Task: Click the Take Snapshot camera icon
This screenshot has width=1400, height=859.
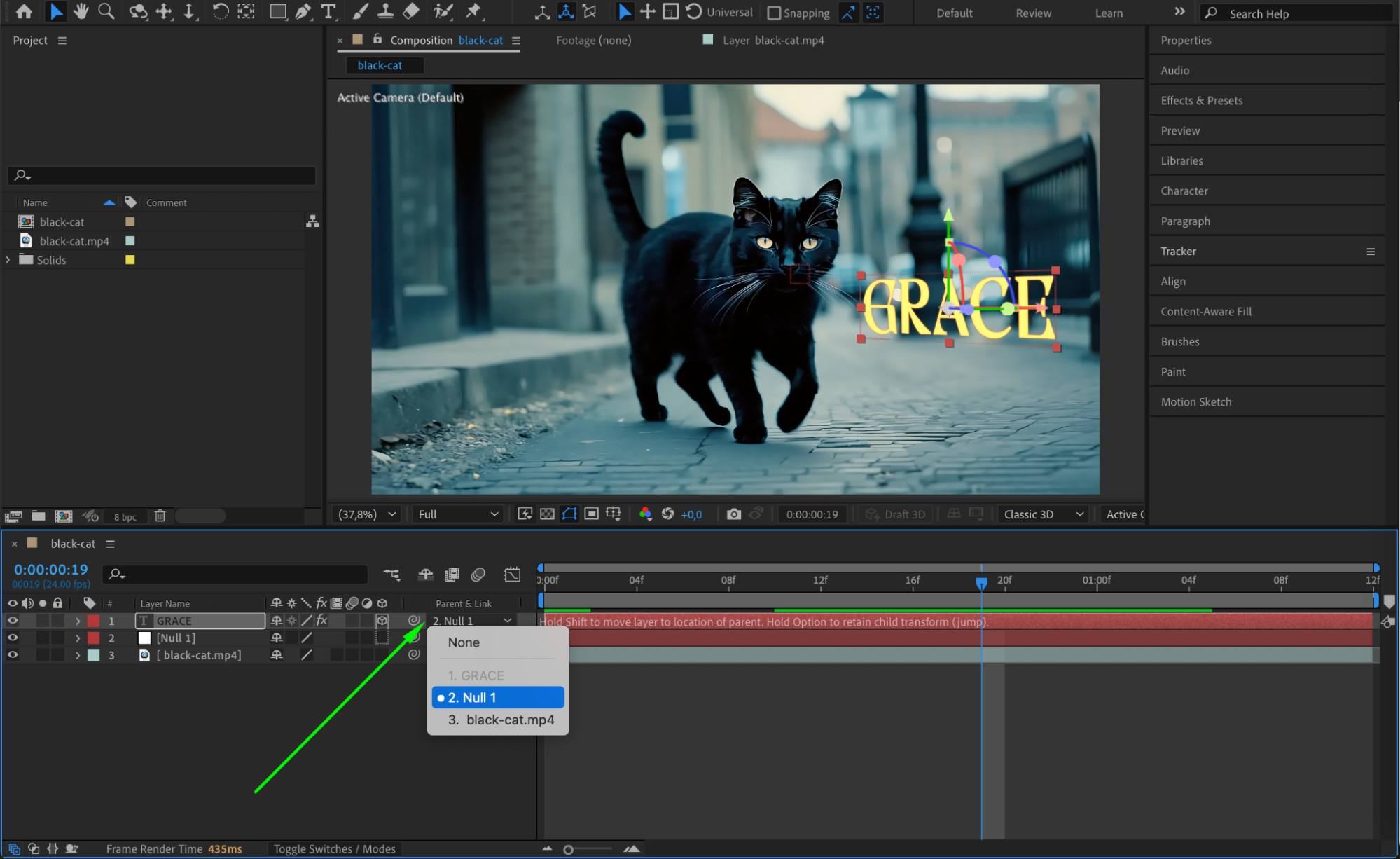Action: coord(733,514)
